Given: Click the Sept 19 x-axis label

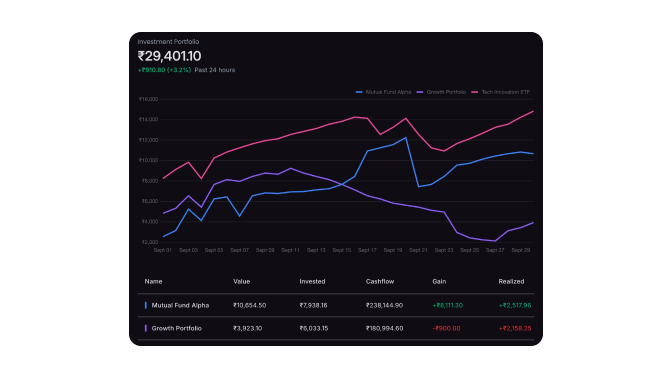Looking at the screenshot, I should click(393, 250).
